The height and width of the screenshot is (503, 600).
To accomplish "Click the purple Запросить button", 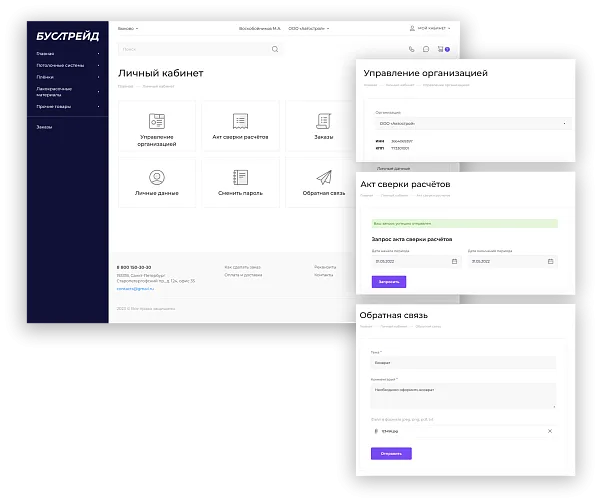I will pyautogui.click(x=389, y=282).
